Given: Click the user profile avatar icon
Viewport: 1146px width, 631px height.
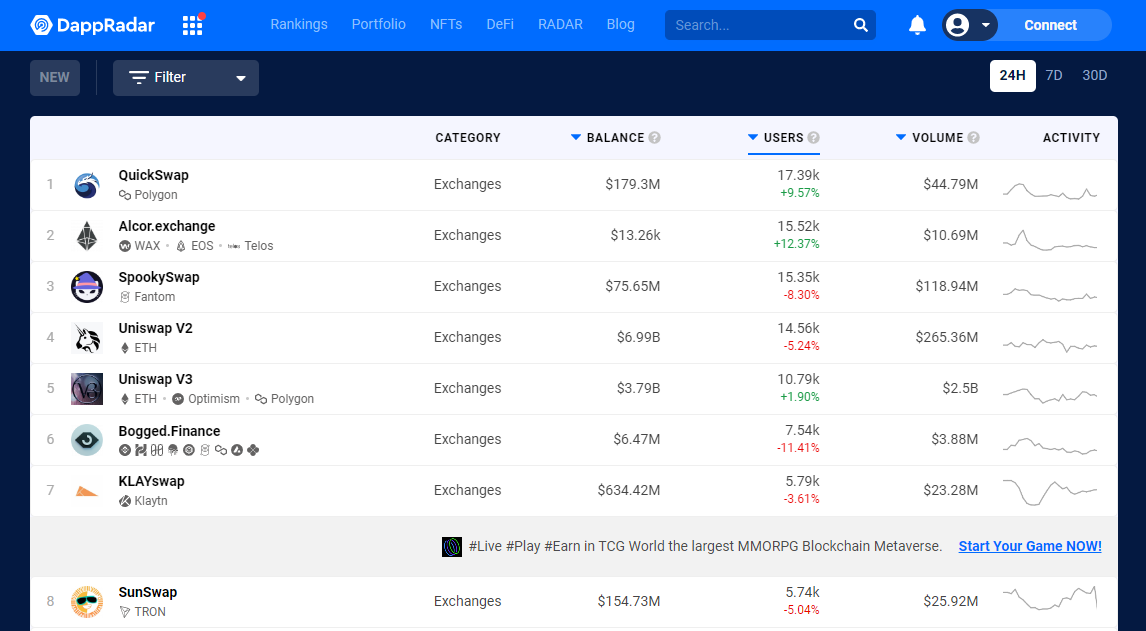Looking at the screenshot, I should click(957, 25).
